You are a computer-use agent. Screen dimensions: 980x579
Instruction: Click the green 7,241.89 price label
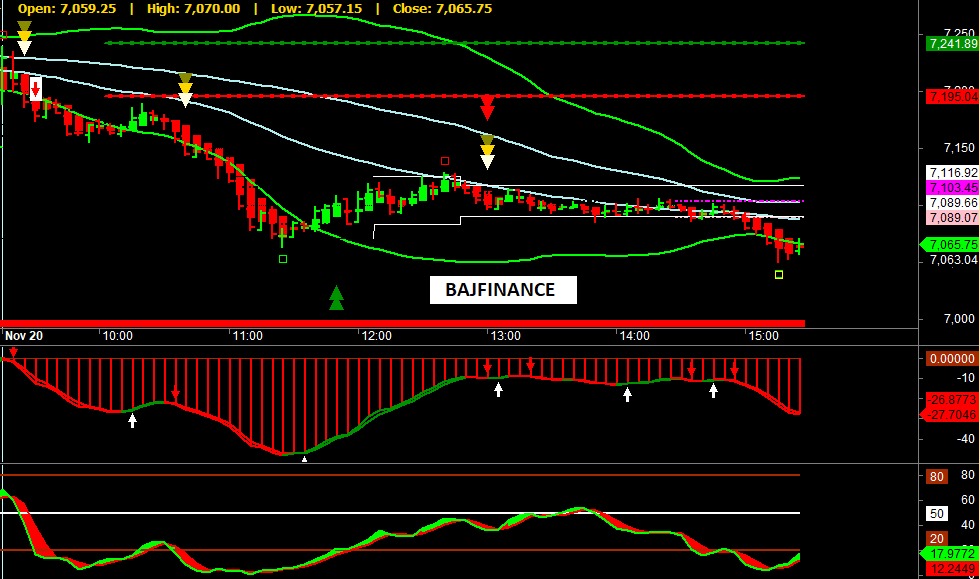click(x=951, y=44)
